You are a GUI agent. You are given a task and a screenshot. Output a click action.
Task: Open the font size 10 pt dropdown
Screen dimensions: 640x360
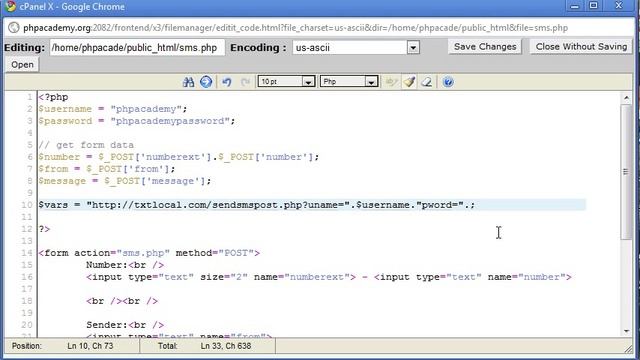(286, 82)
